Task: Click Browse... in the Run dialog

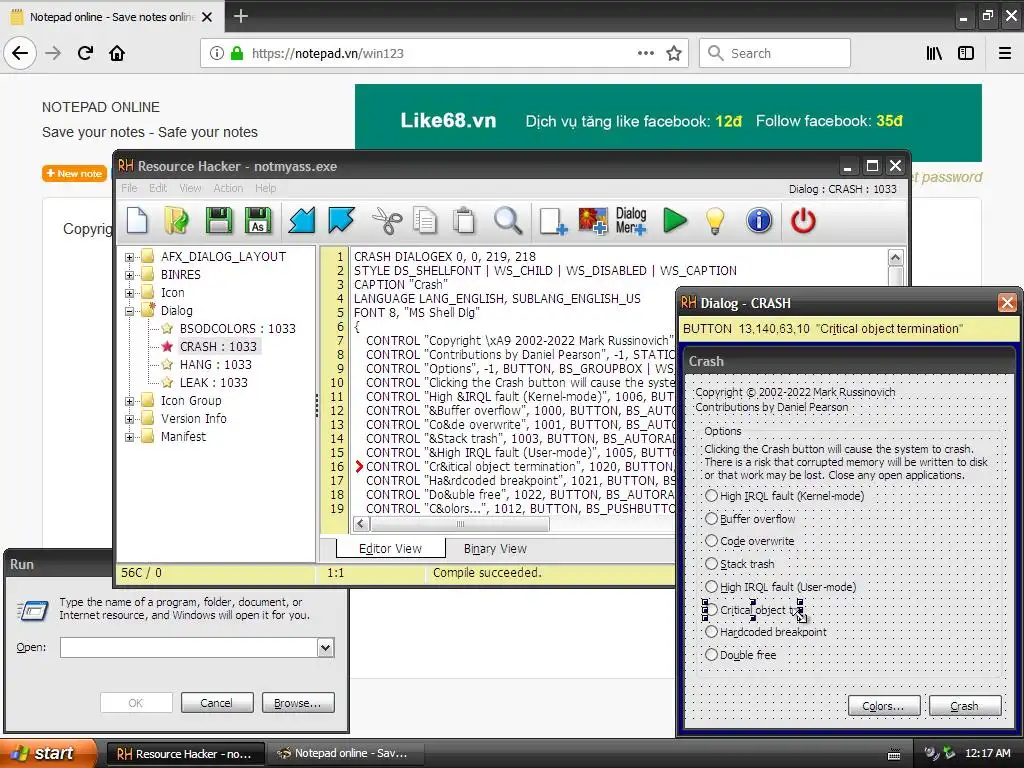Action: click(298, 703)
